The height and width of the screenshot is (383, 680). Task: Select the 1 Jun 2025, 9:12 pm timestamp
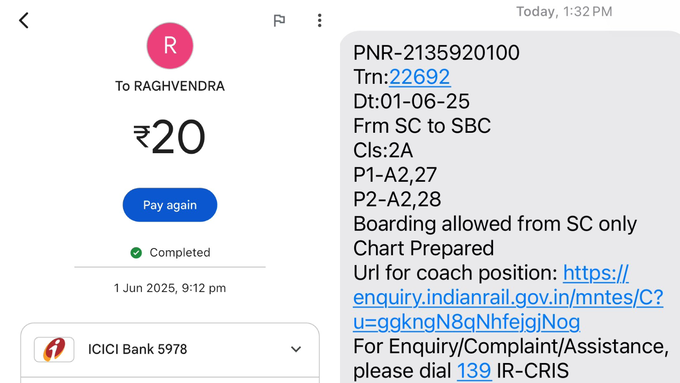tap(170, 288)
